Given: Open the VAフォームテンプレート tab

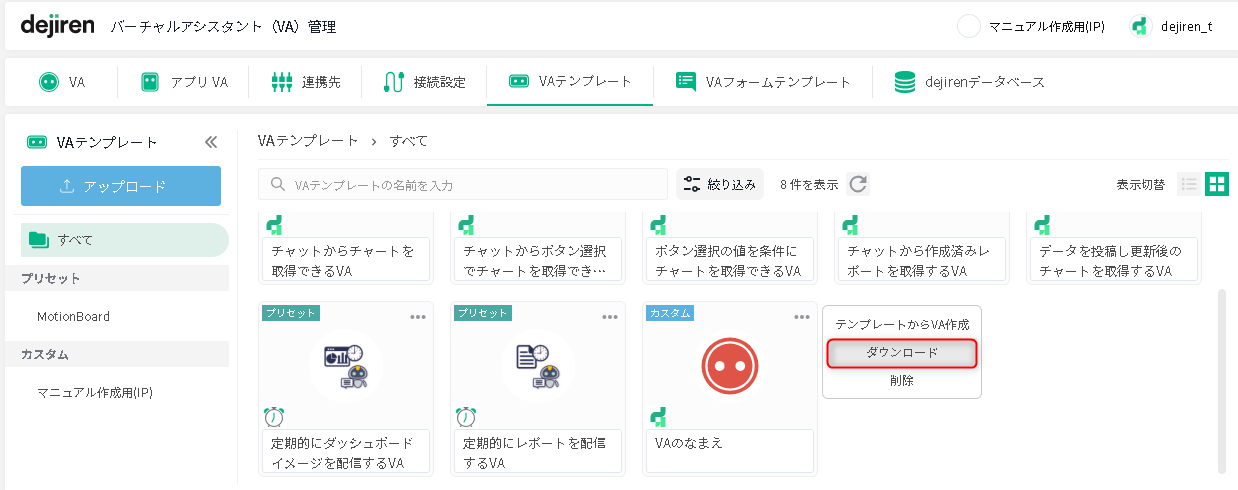Looking at the screenshot, I should pyautogui.click(x=763, y=82).
